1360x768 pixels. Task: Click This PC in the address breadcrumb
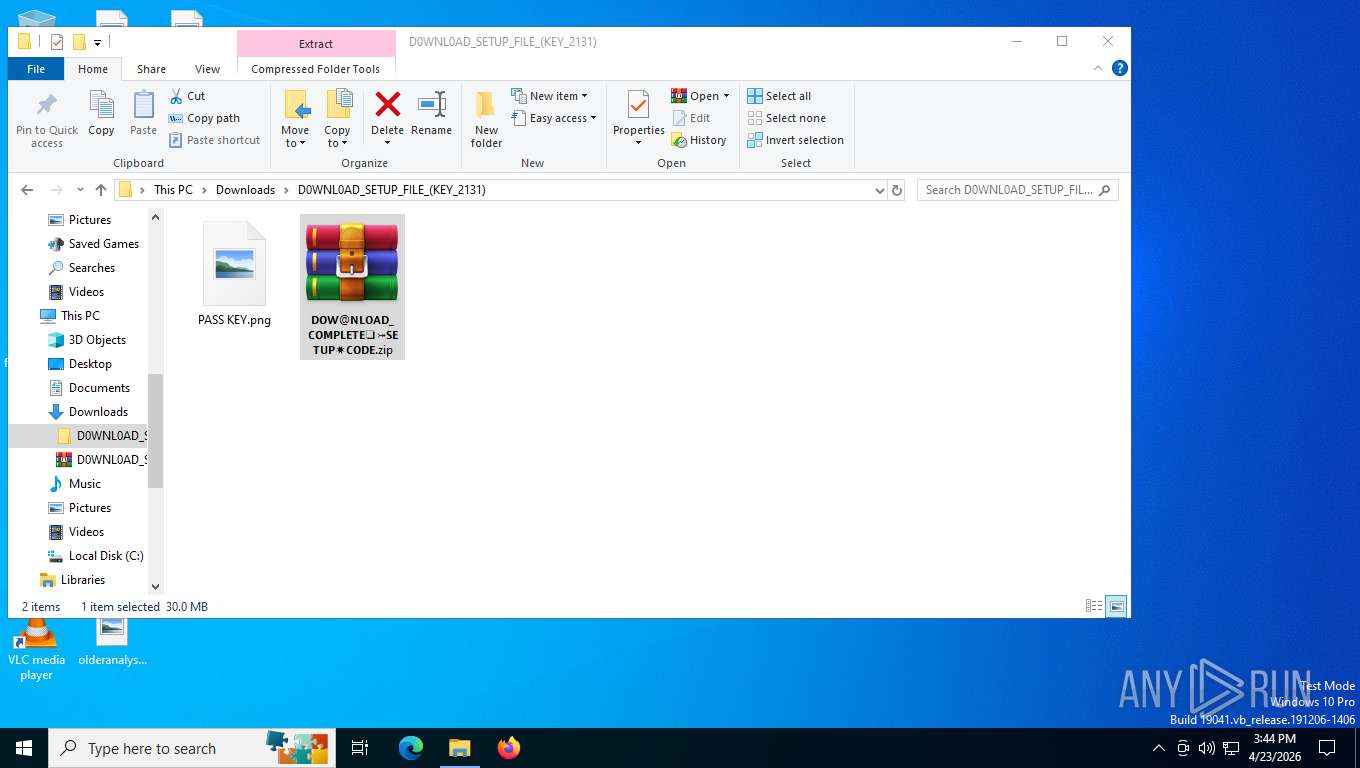pyautogui.click(x=173, y=190)
